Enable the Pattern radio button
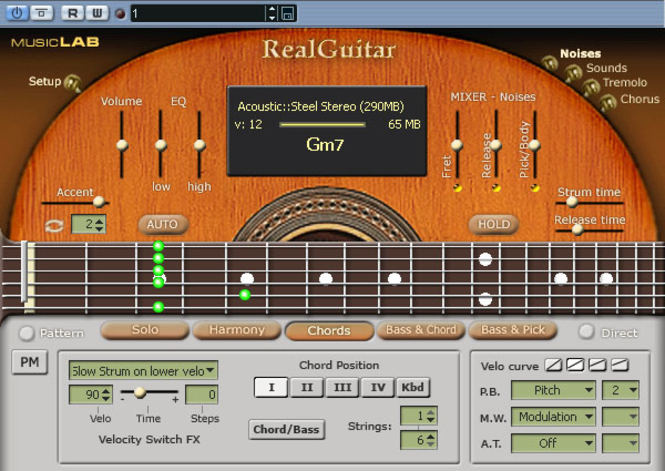Screen dimensions: 665x471 pos(27,333)
